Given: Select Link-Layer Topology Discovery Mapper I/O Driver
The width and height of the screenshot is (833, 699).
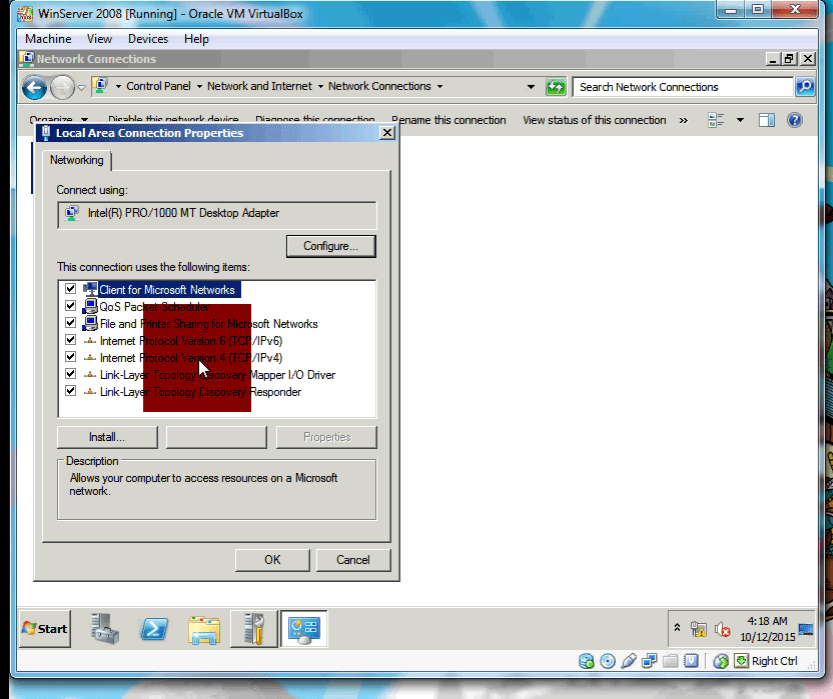Looking at the screenshot, I should [217, 374].
